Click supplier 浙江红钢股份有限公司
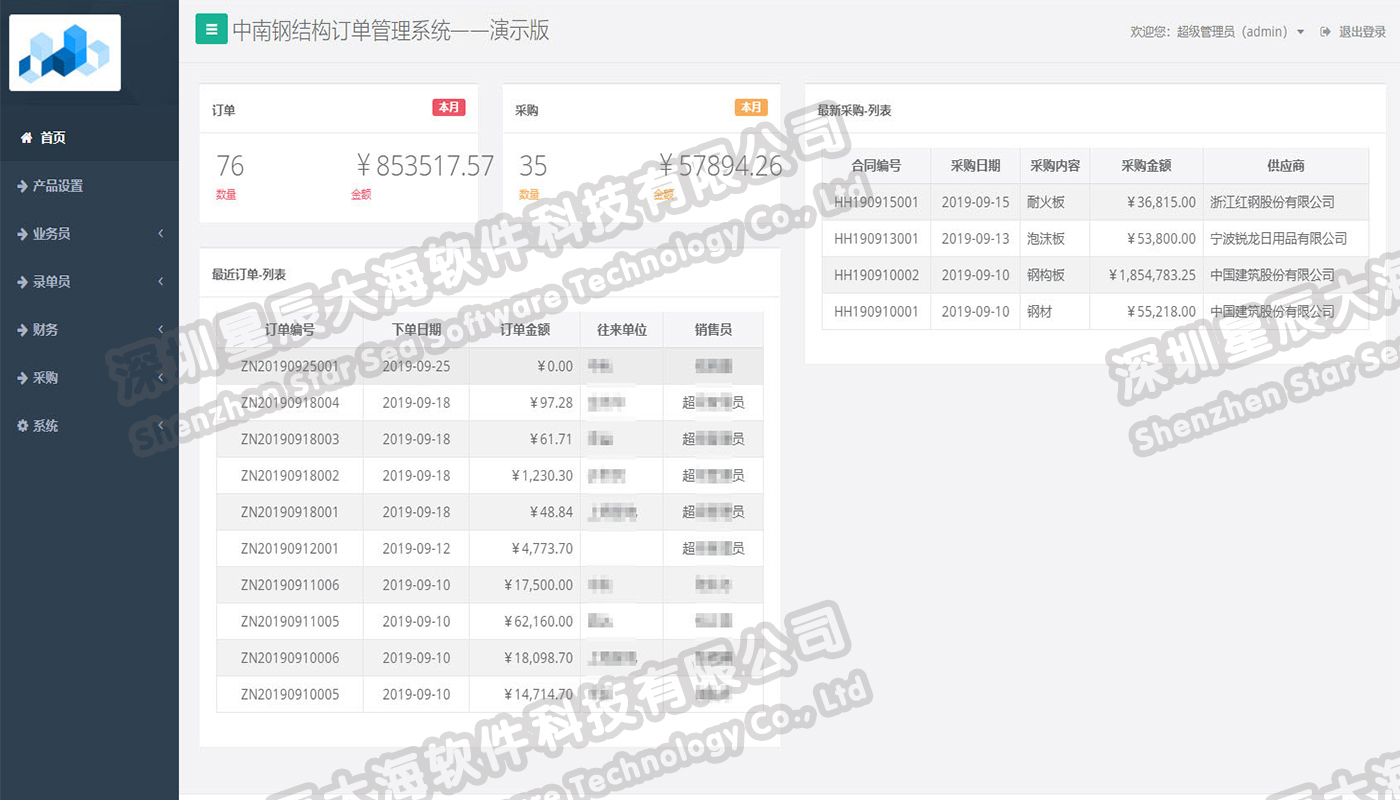Viewport: 1400px width, 800px height. pyautogui.click(x=1272, y=202)
